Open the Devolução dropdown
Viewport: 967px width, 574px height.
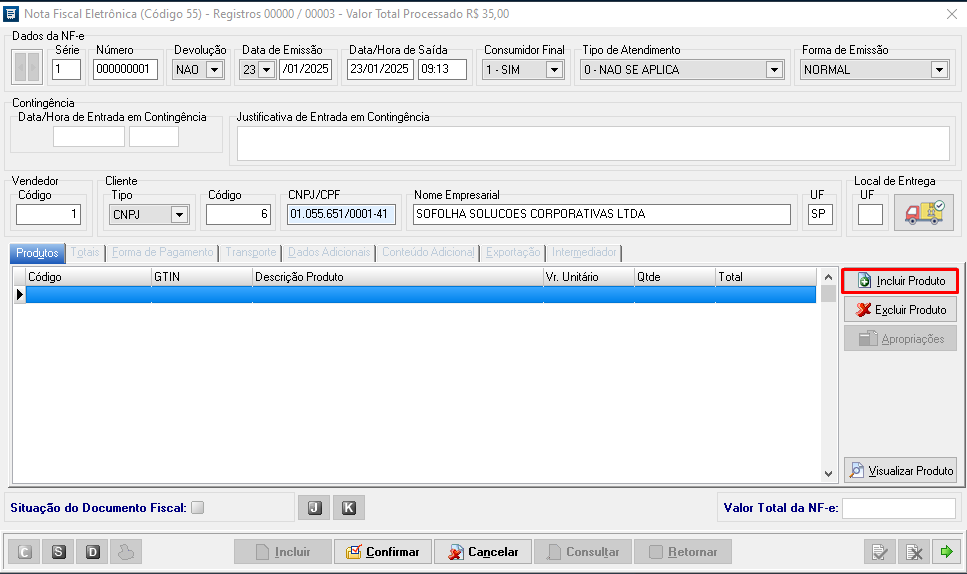click(x=214, y=70)
